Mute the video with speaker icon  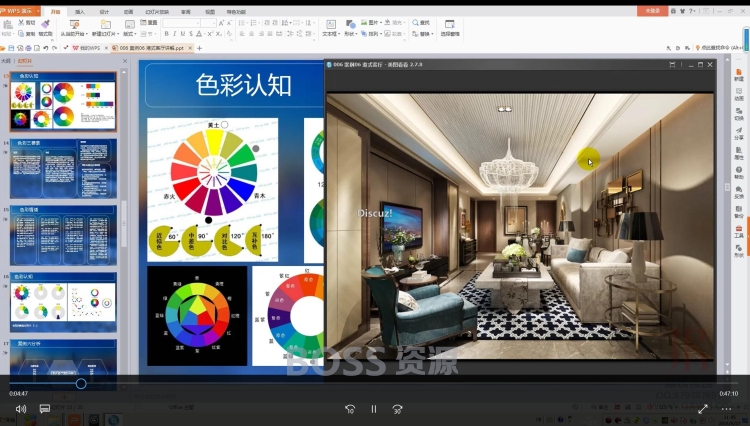point(21,409)
